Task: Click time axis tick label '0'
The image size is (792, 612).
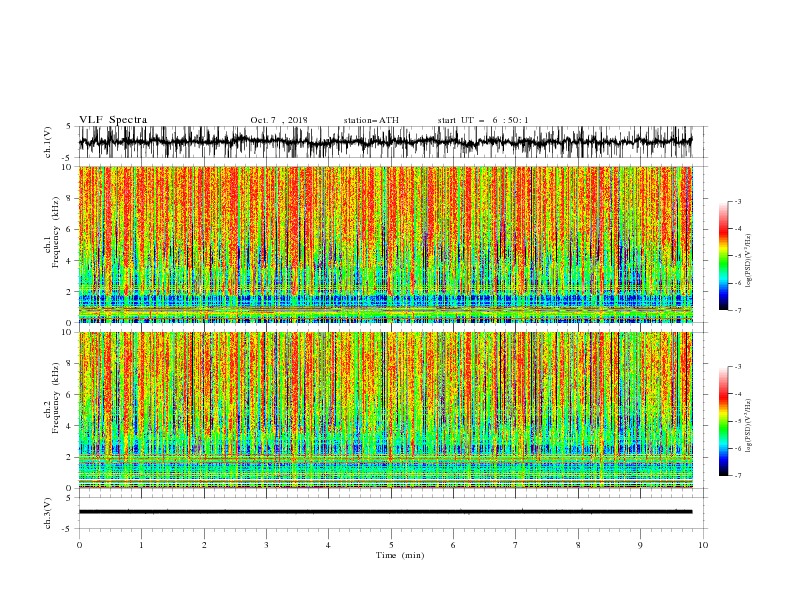Action: (x=79, y=545)
